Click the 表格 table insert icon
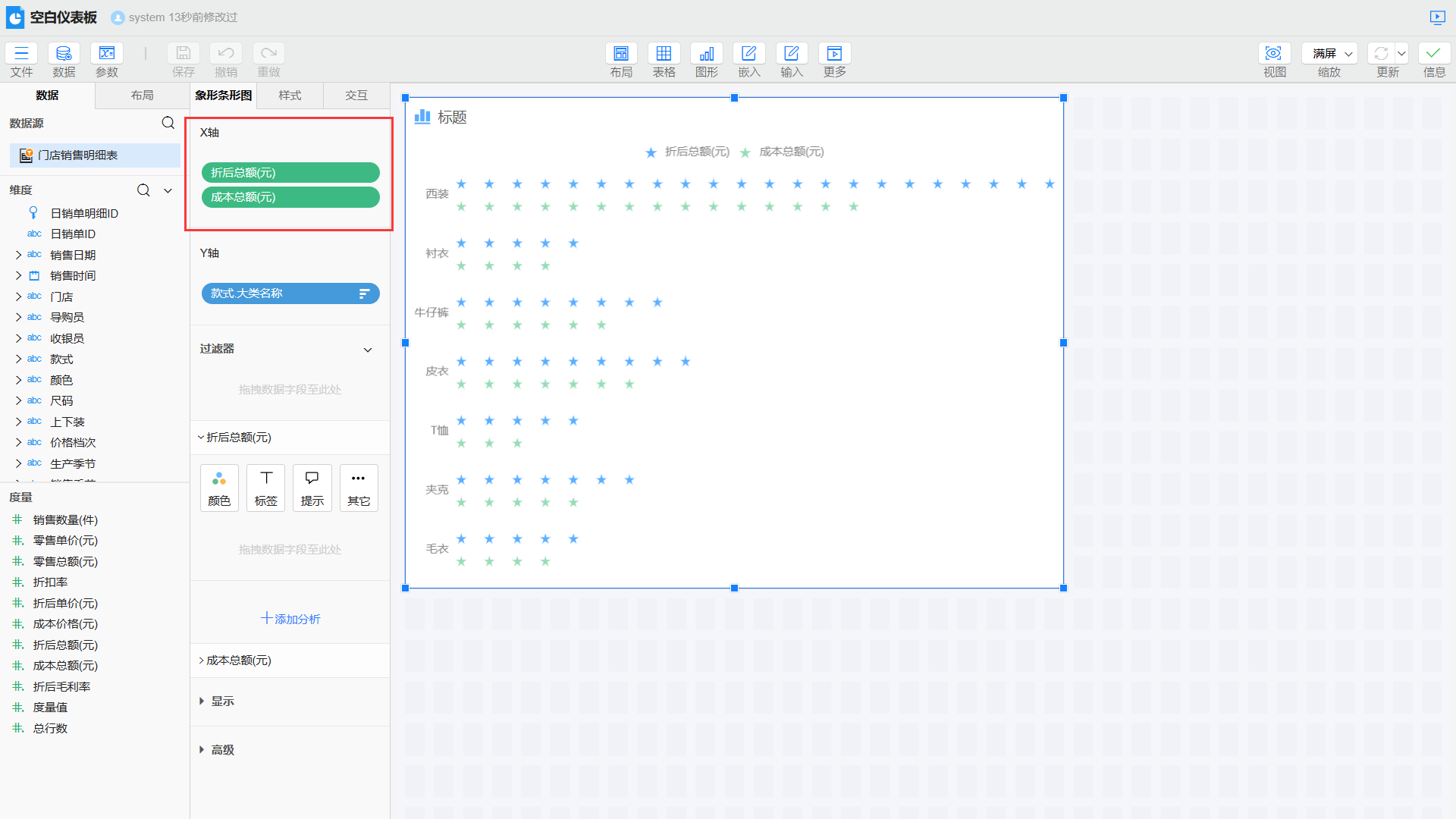Viewport: 1456px width, 819px height. click(664, 53)
